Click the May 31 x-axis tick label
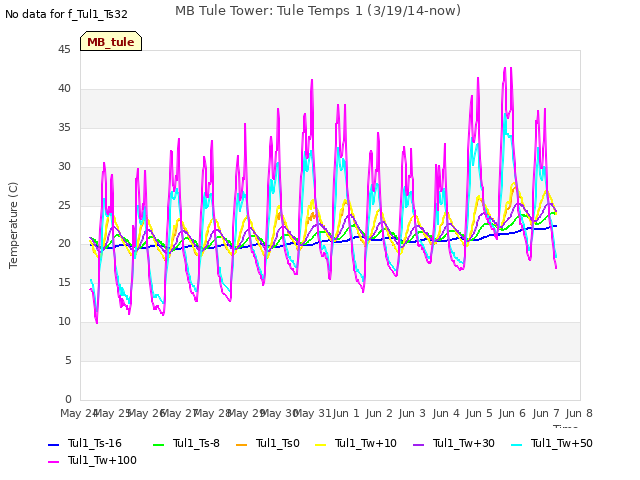The image size is (640, 480). pyautogui.click(x=312, y=413)
